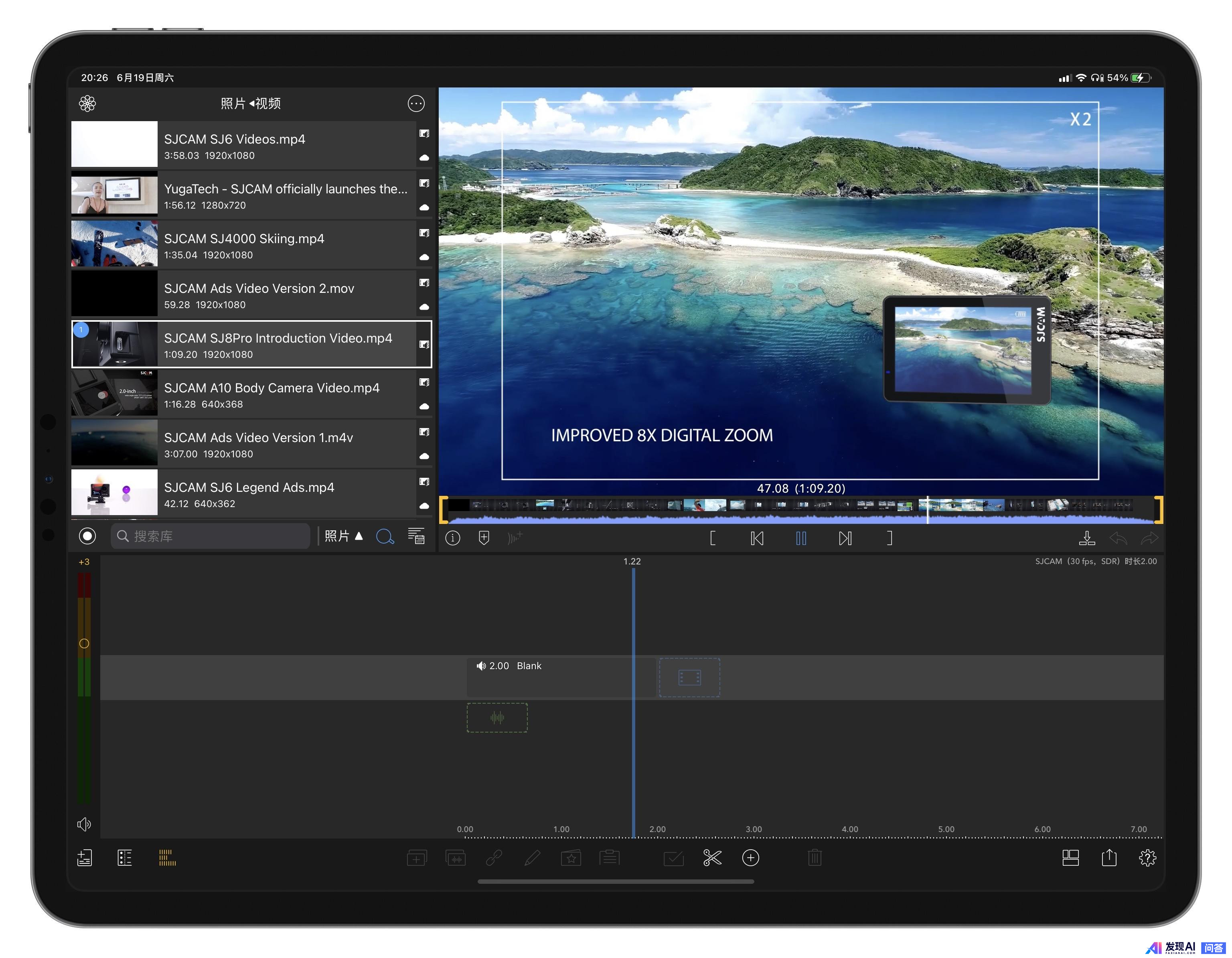The height and width of the screenshot is (958, 1232).
Task: Redo the last action
Action: (x=1149, y=538)
